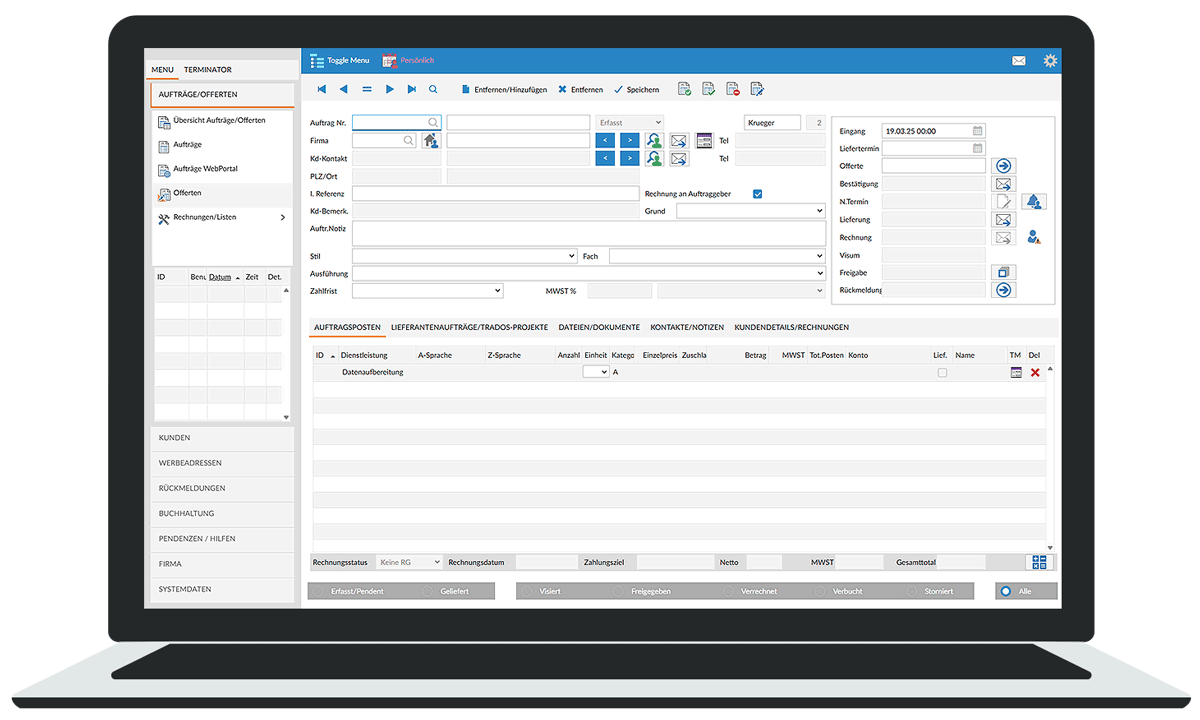Click the search magnifier in toolbar

pos(433,89)
